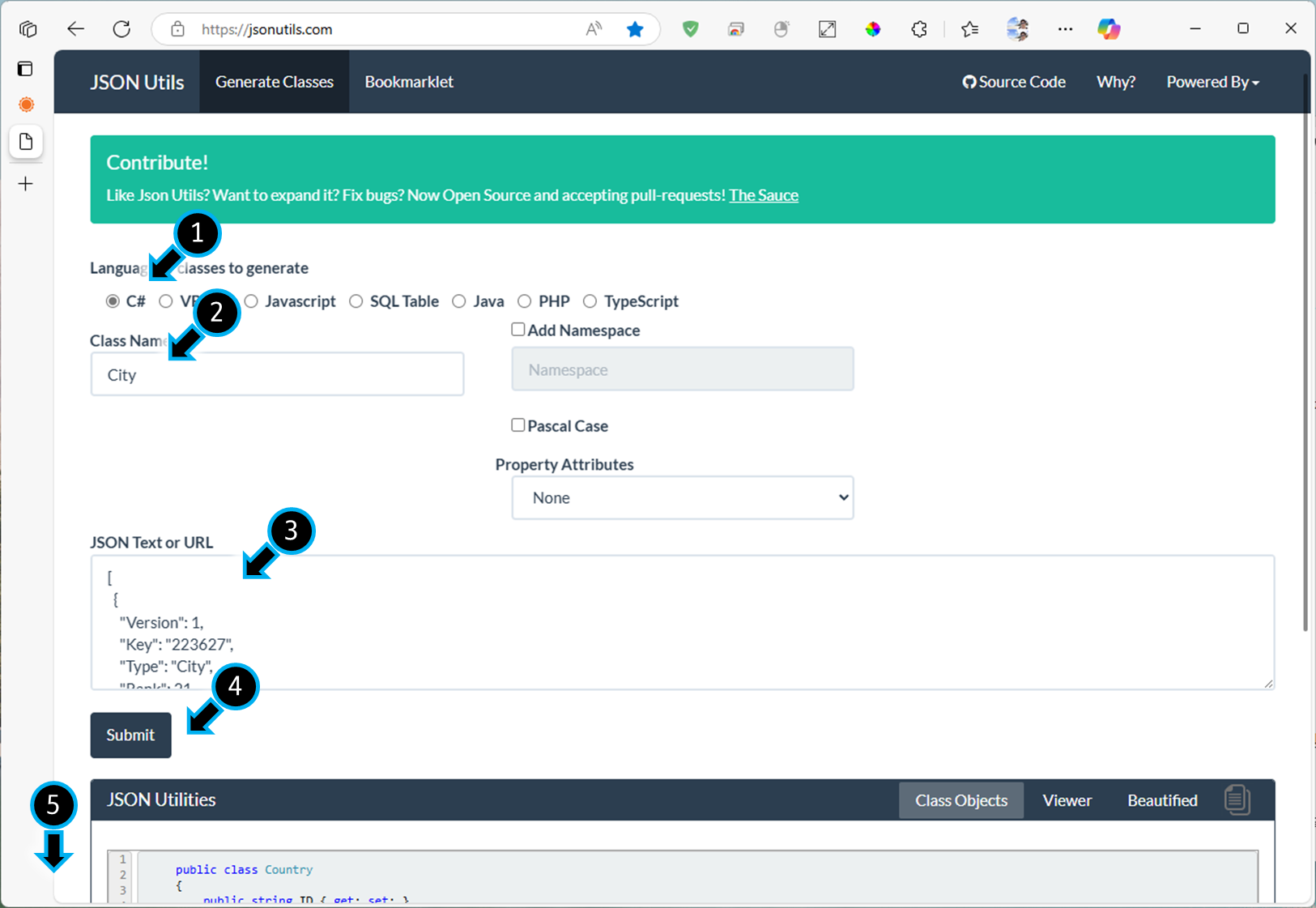The image size is (1316, 908).
Task: Expand the Powered By menu
Action: tap(1212, 82)
